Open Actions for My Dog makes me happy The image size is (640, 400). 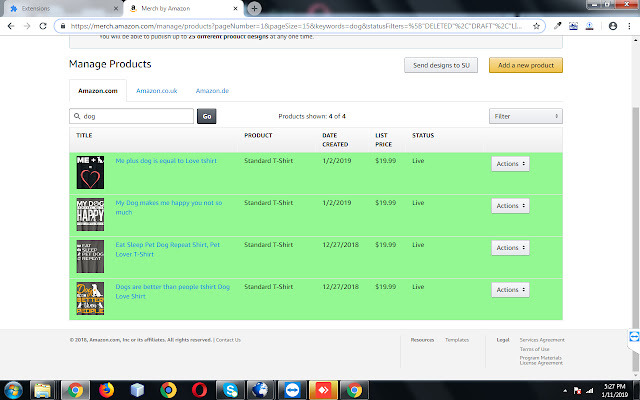[510, 206]
